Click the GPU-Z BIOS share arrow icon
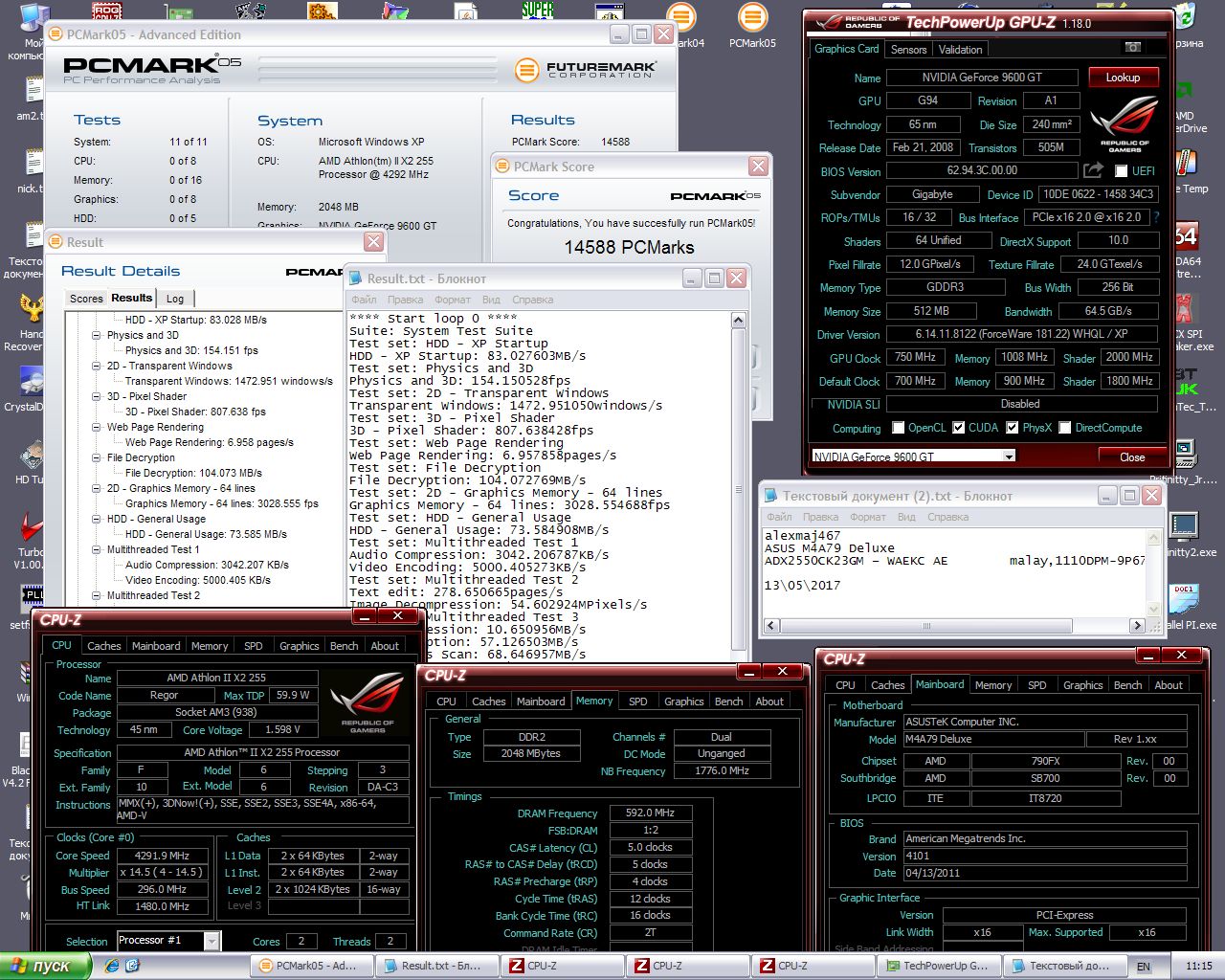Viewport: 1225px width, 980px height. tap(1093, 170)
